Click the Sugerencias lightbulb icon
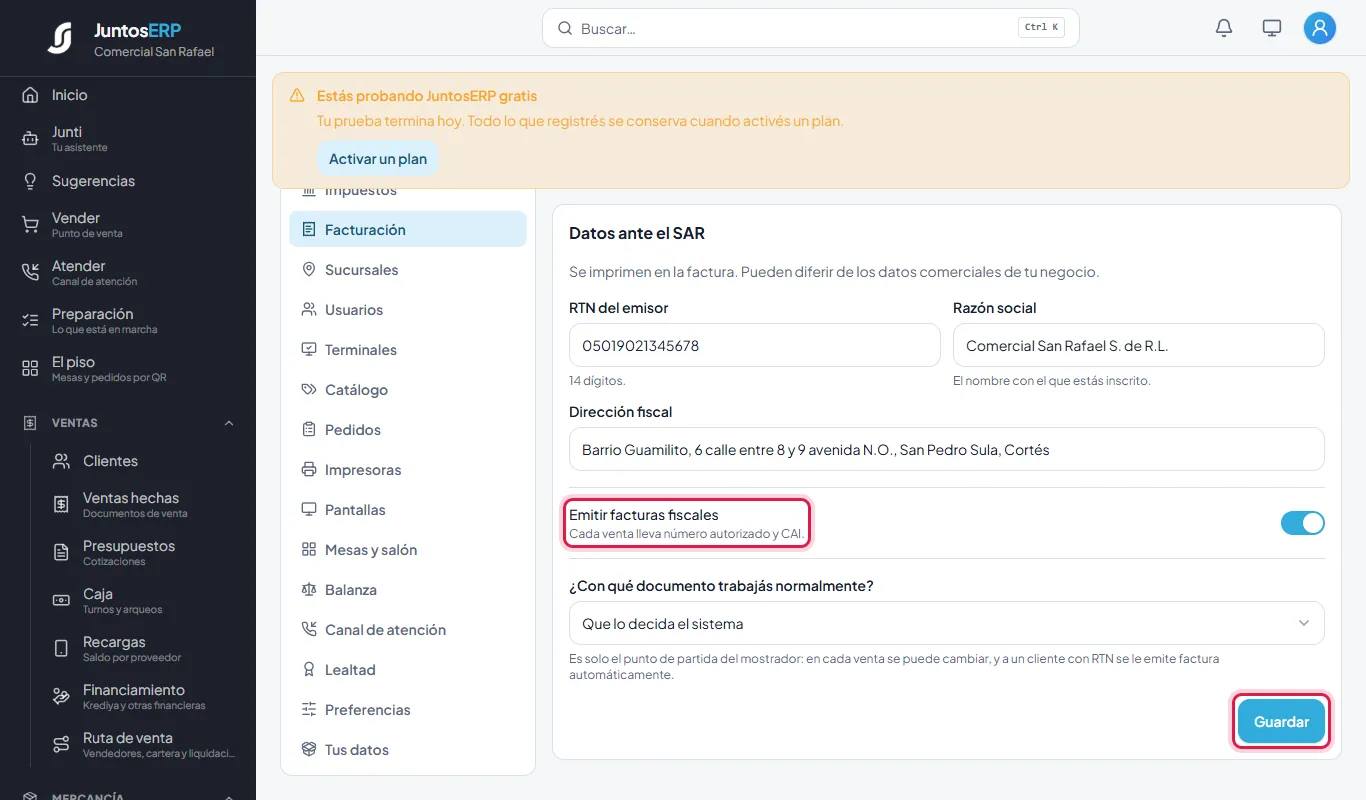 click(x=30, y=181)
